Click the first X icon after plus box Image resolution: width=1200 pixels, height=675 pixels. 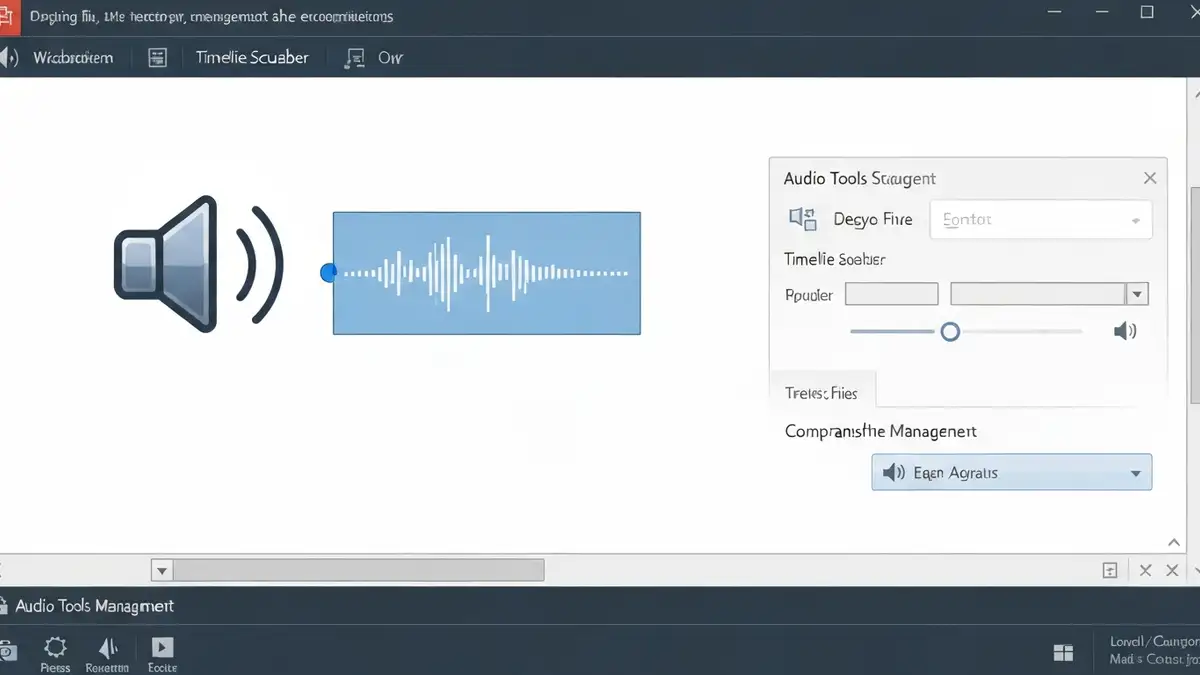tap(1146, 571)
